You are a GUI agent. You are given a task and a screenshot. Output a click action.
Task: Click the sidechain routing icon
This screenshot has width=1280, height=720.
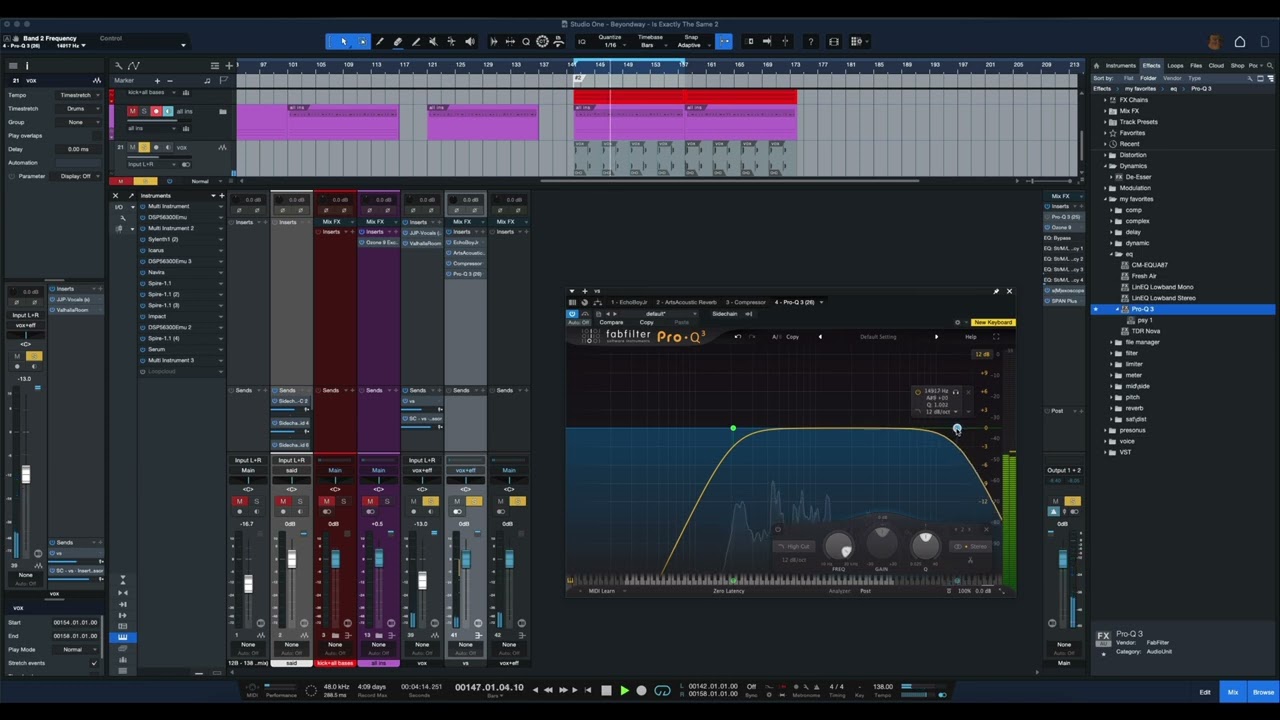tap(749, 314)
